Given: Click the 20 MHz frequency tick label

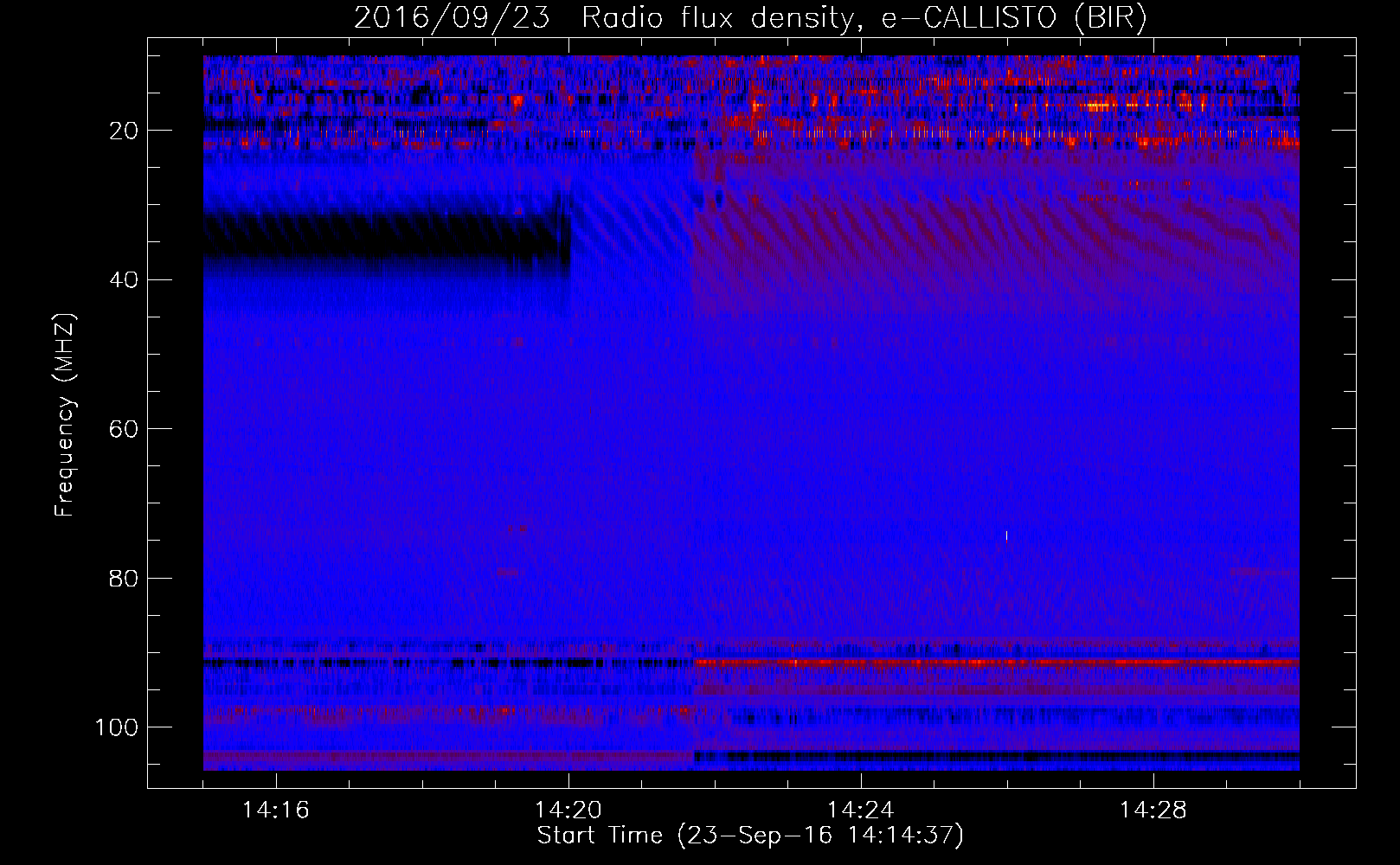Looking at the screenshot, I should [124, 131].
